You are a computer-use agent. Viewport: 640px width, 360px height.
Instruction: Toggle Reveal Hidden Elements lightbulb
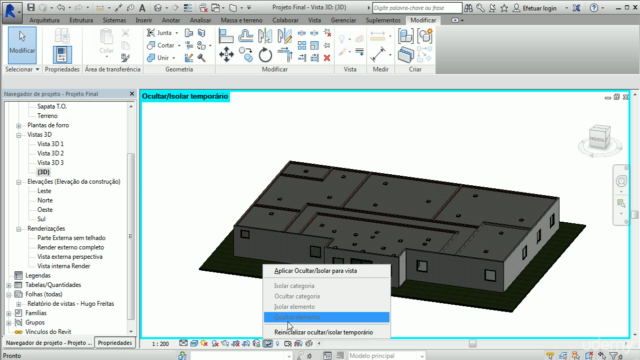tap(278, 344)
